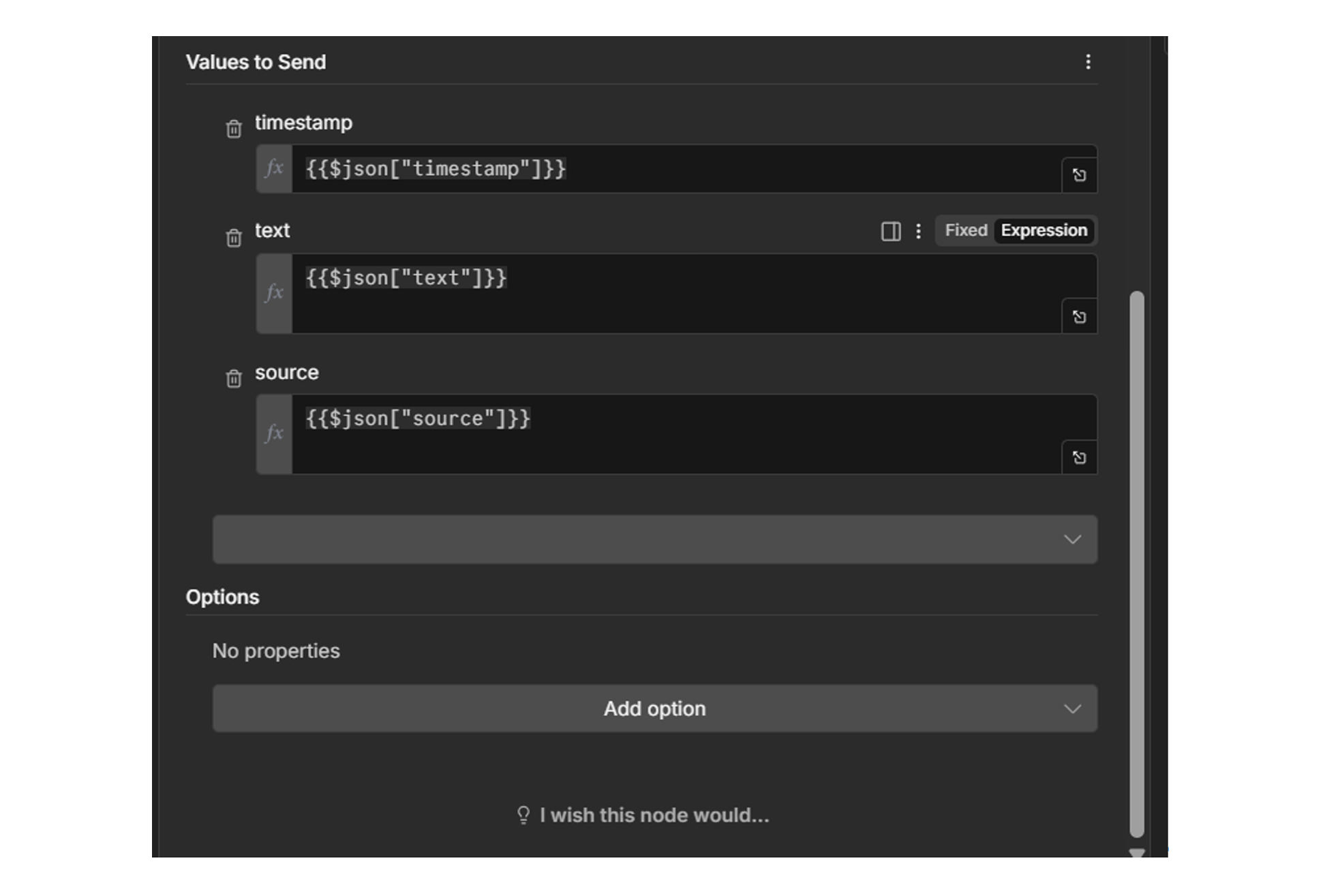This screenshot has height=896, width=1321.
Task: Click into the timestamp expression input
Action: (x=675, y=169)
